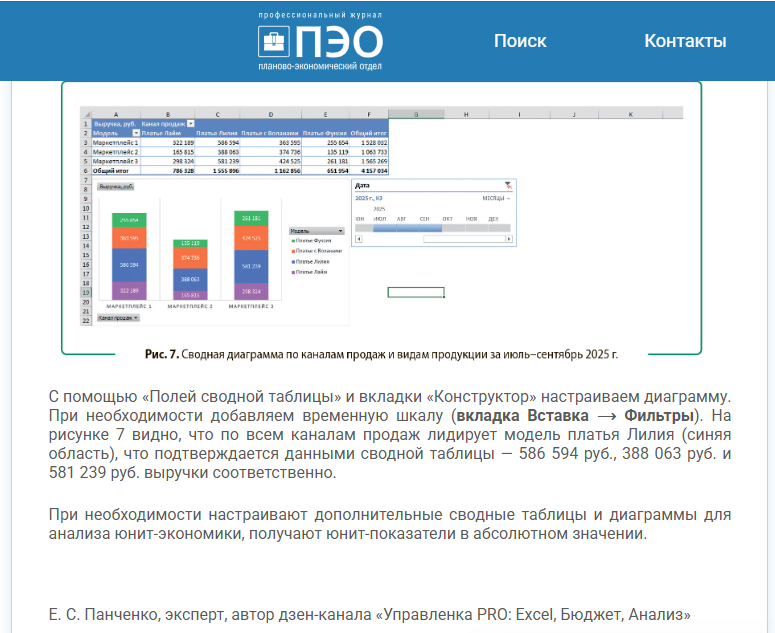Select the ОКТ month in the timeline
775x633 pixels.
[x=447, y=218]
